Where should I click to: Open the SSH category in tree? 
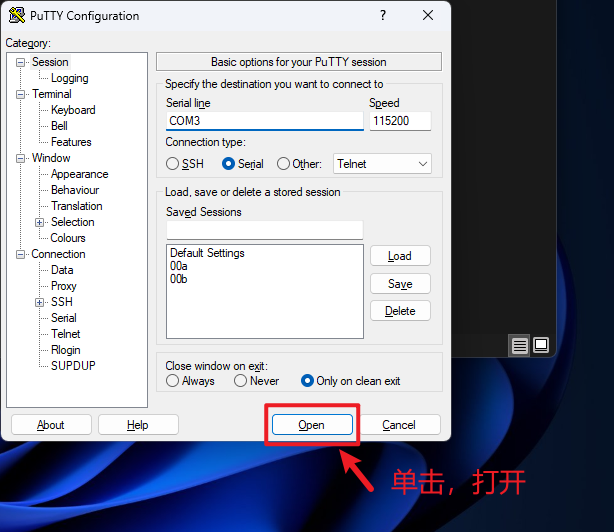click(62, 302)
